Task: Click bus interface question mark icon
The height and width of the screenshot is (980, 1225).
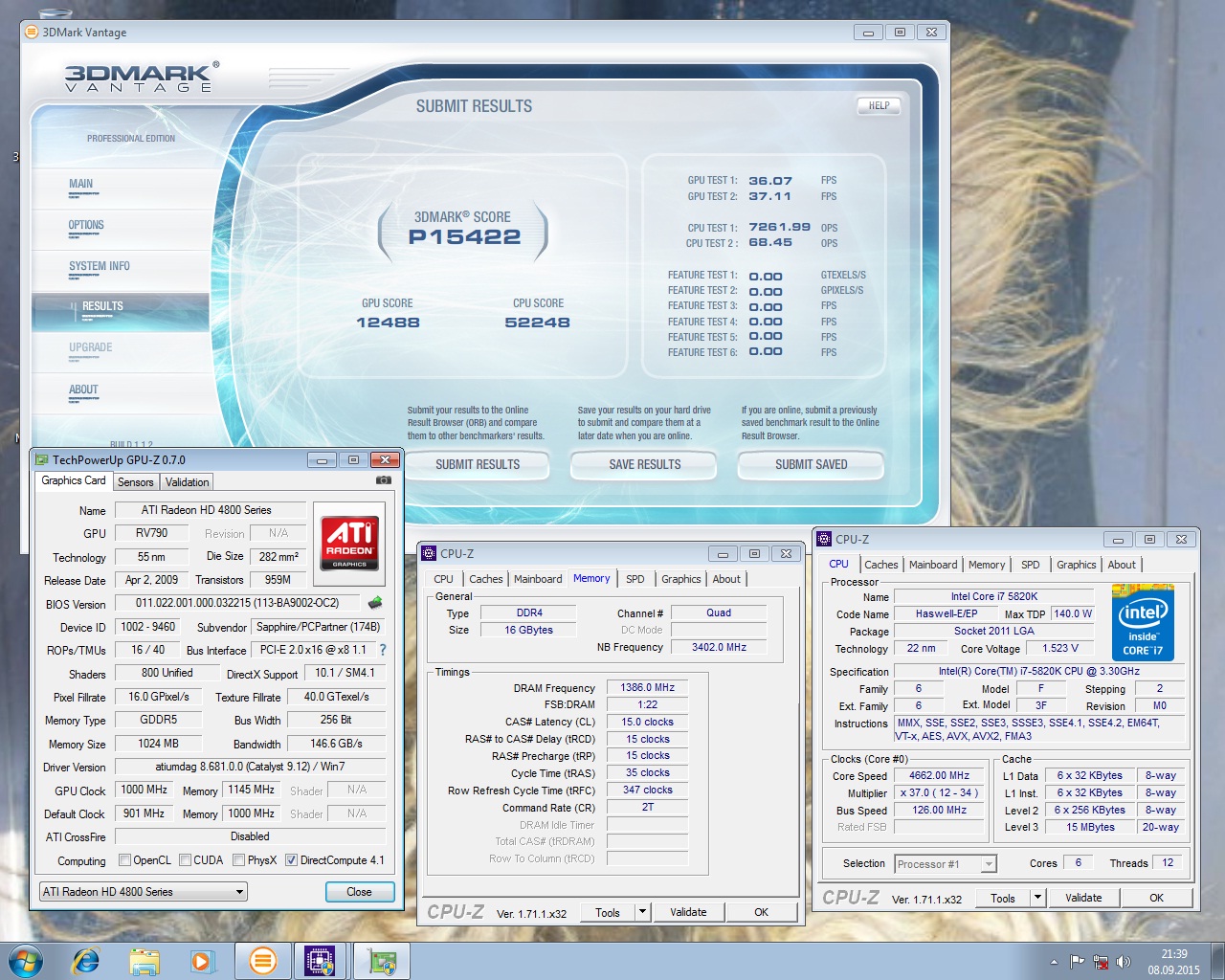Action: point(383,650)
